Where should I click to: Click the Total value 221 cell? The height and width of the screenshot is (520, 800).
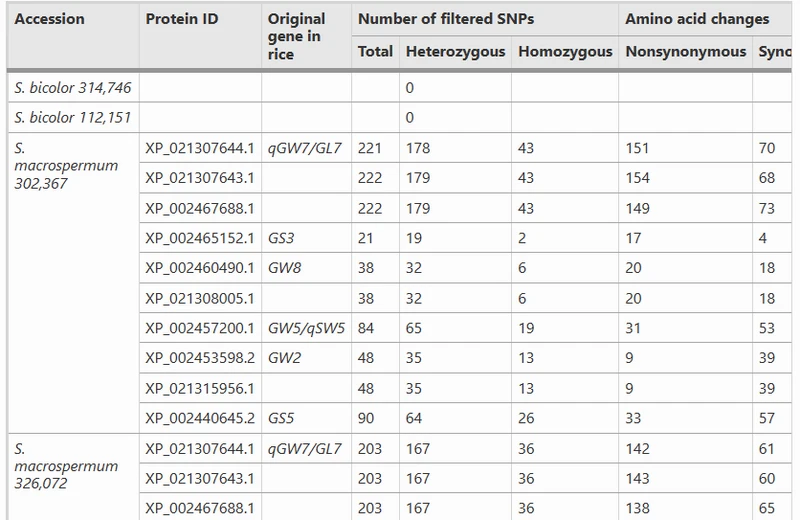click(371, 148)
